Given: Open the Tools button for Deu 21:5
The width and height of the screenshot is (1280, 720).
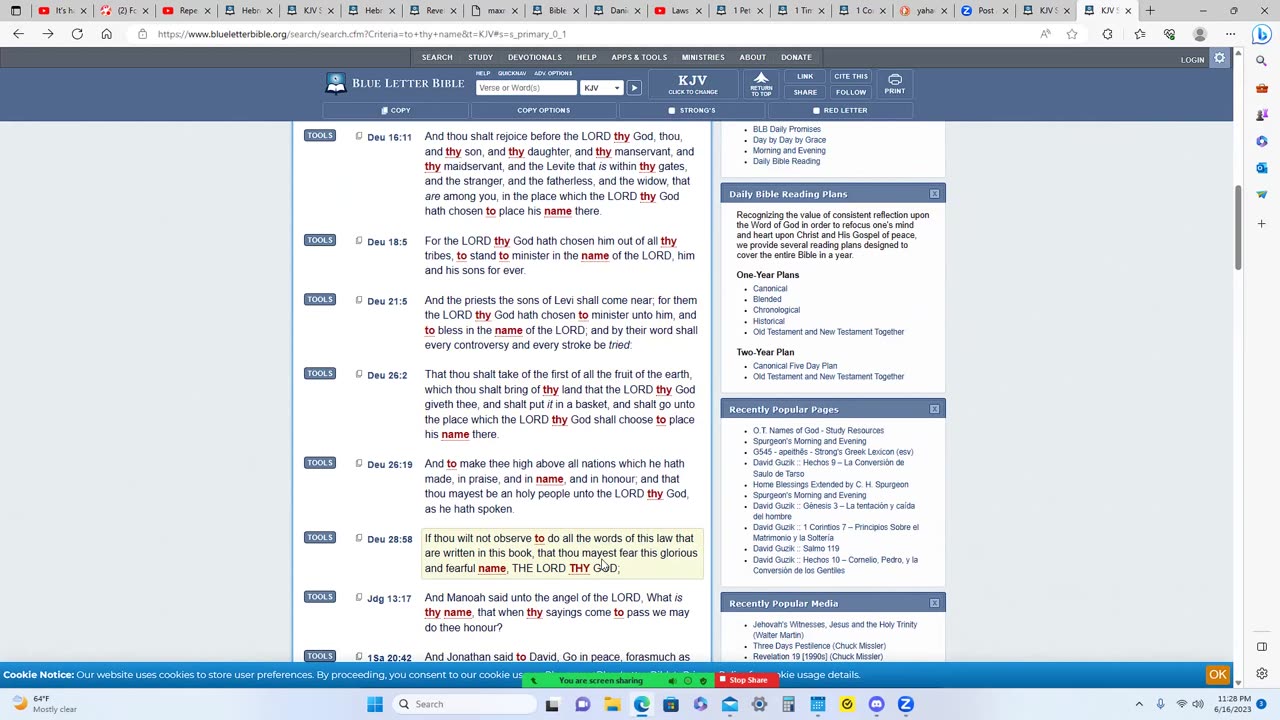Looking at the screenshot, I should point(320,299).
